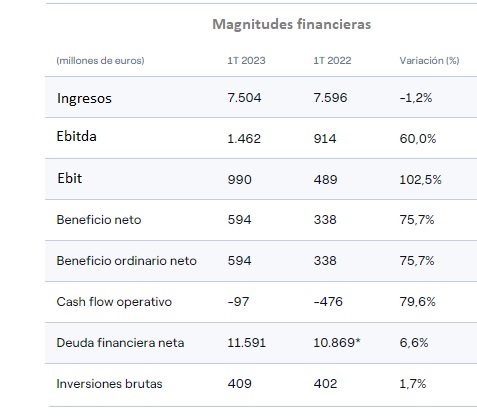Click the 10.869* debt value
The height and width of the screenshot is (419, 477).
(337, 343)
